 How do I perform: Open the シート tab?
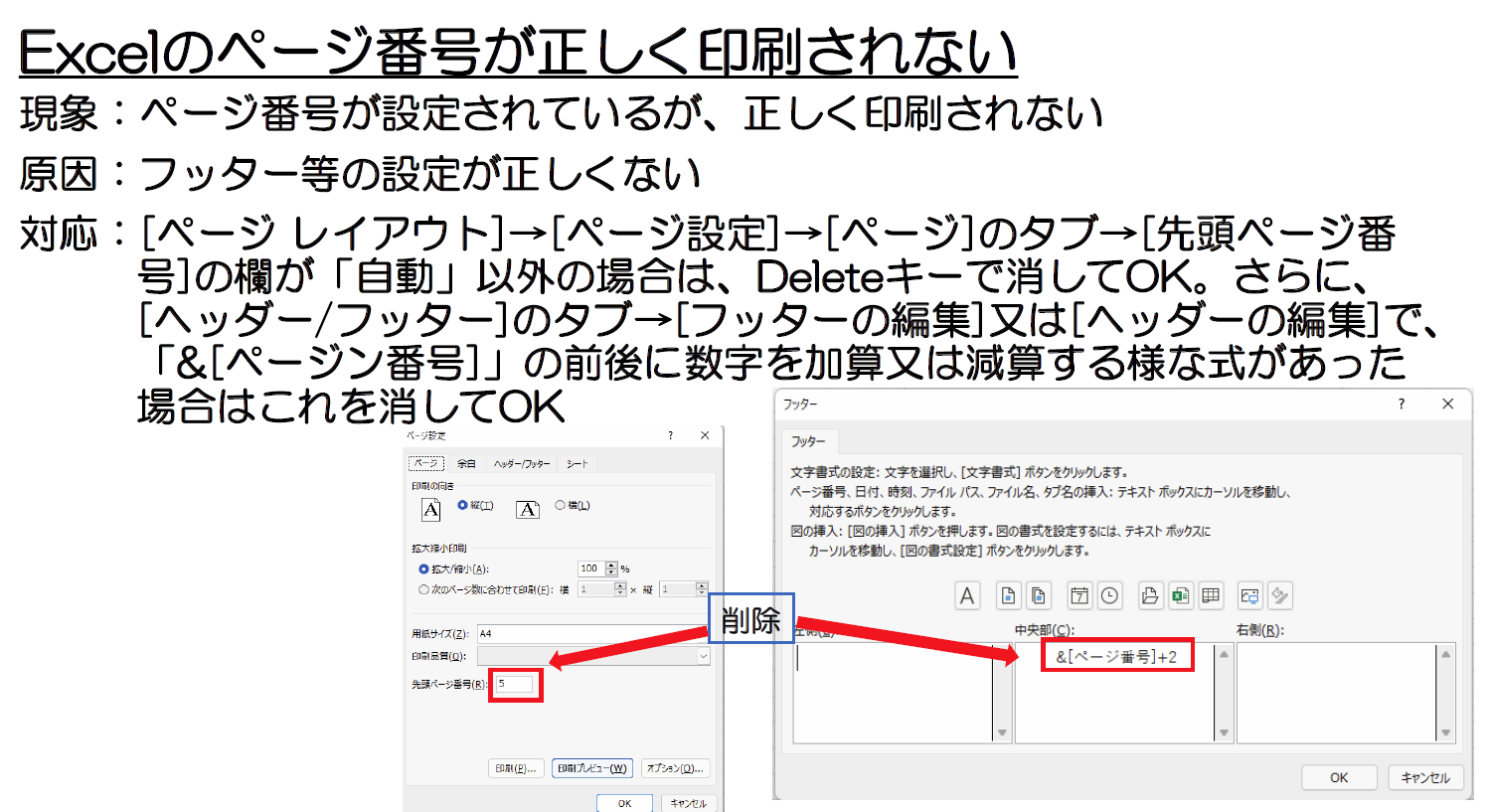pyautogui.click(x=577, y=464)
